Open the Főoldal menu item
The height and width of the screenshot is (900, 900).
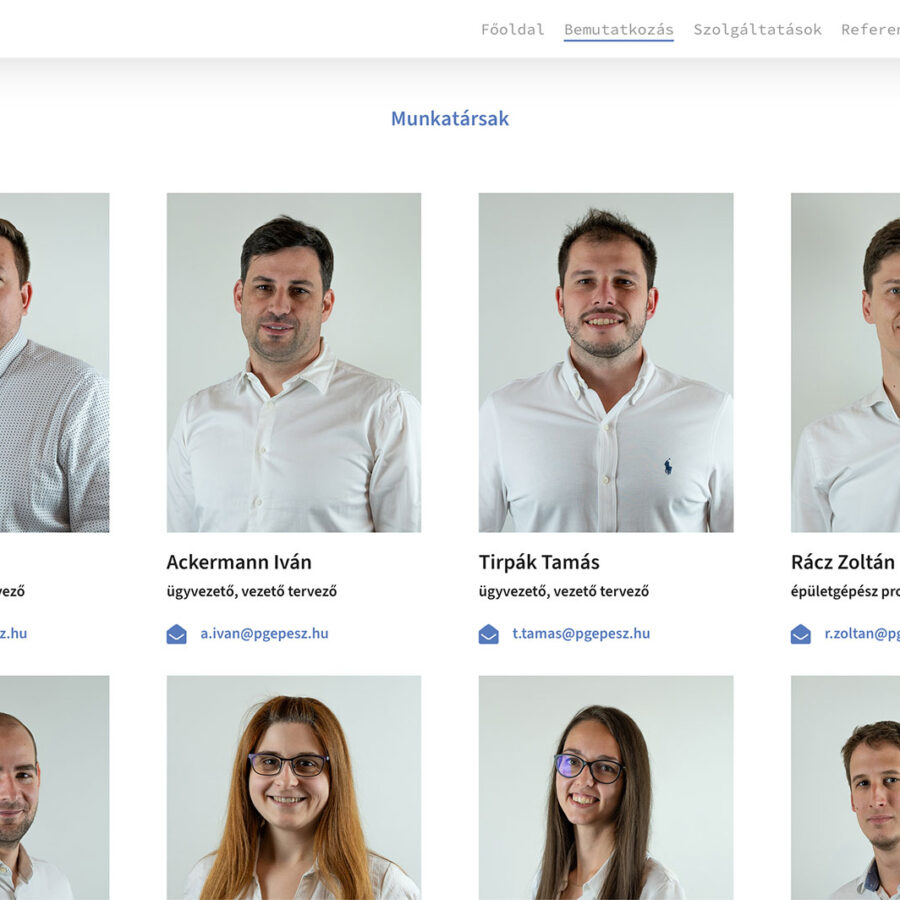pyautogui.click(x=513, y=29)
